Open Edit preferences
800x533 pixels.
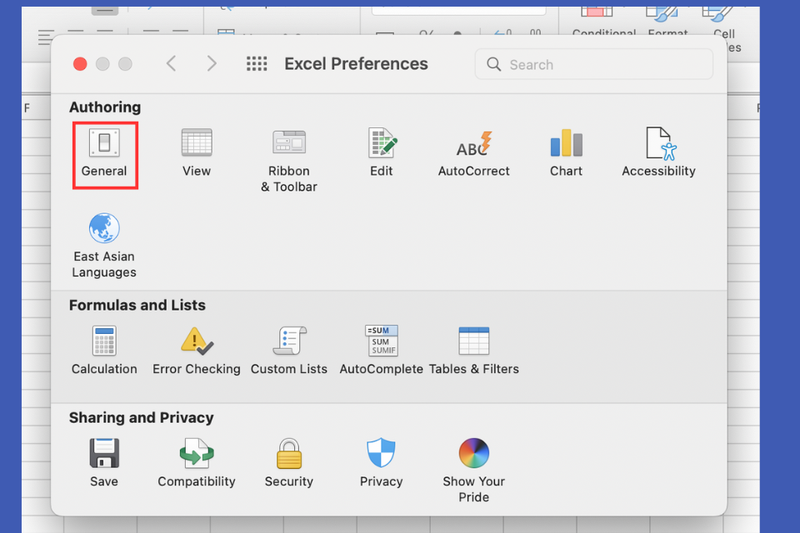[x=382, y=153]
